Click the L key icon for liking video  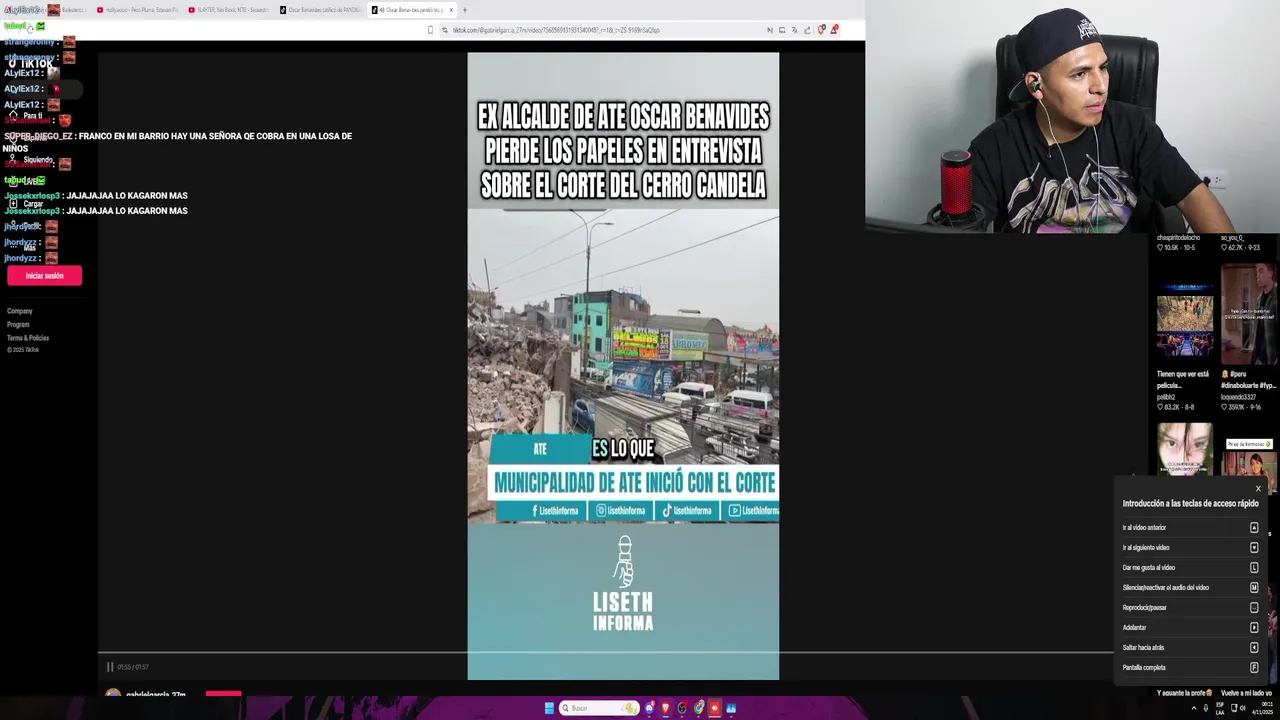pos(1254,568)
